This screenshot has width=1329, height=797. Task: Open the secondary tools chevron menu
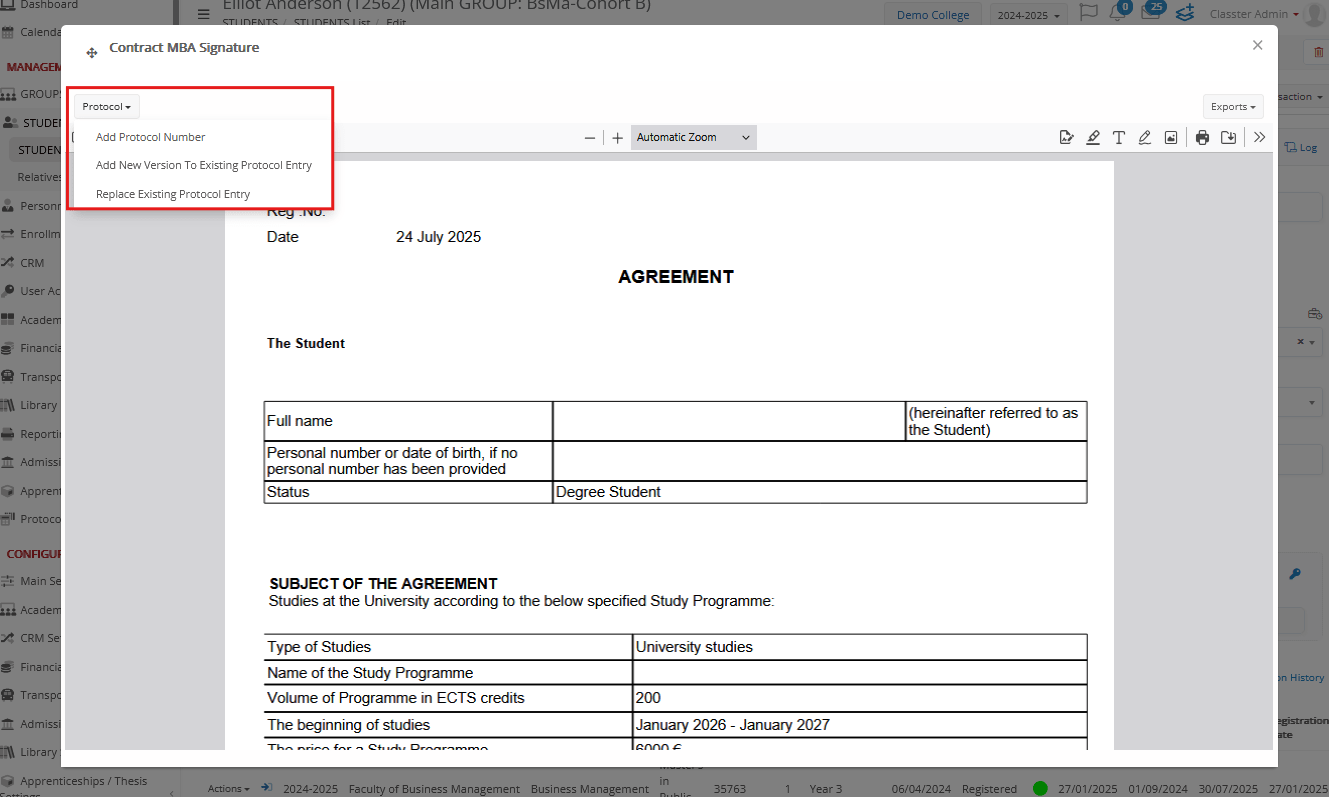(x=1259, y=138)
